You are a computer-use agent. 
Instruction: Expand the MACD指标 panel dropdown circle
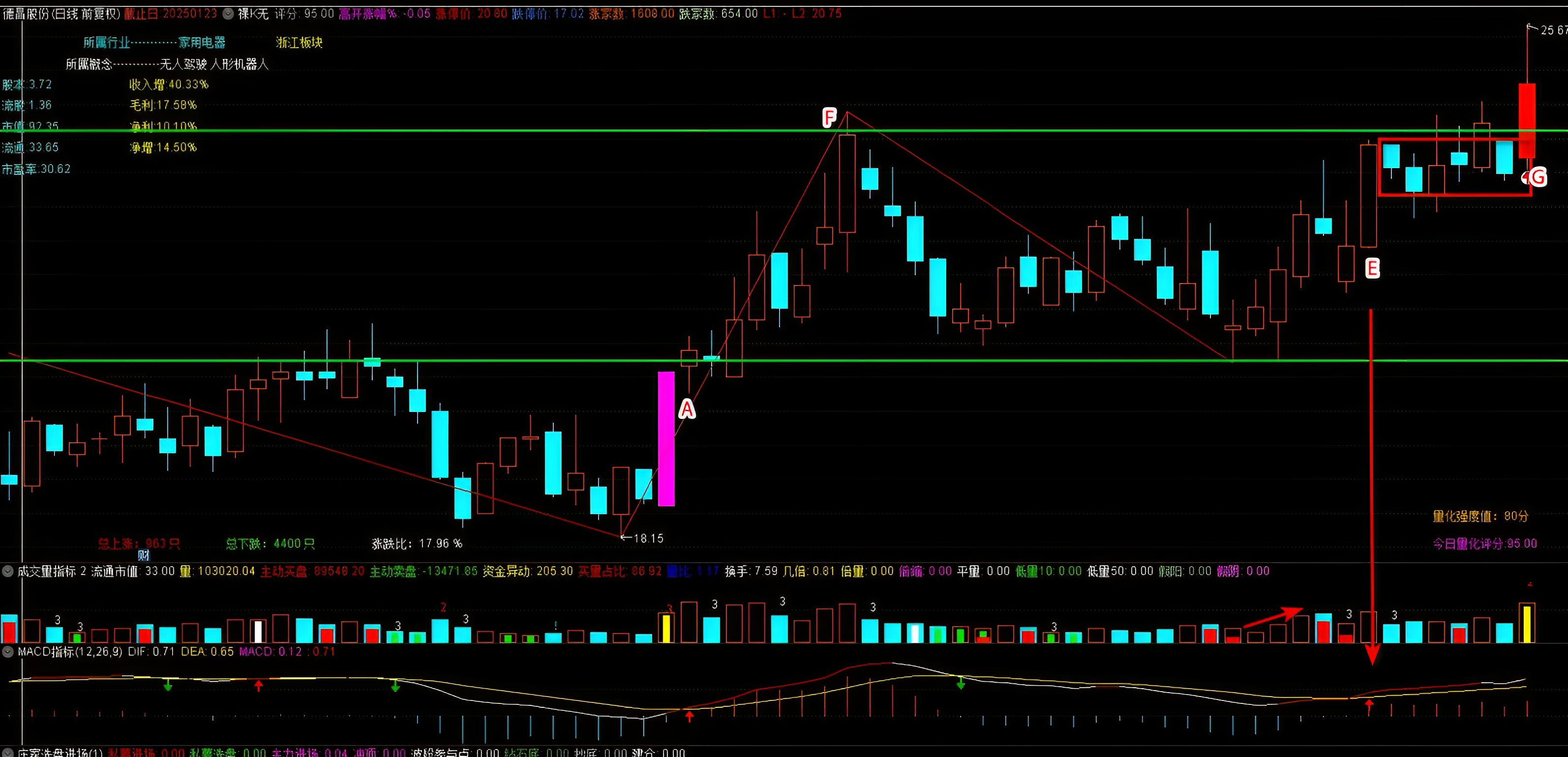(x=8, y=651)
